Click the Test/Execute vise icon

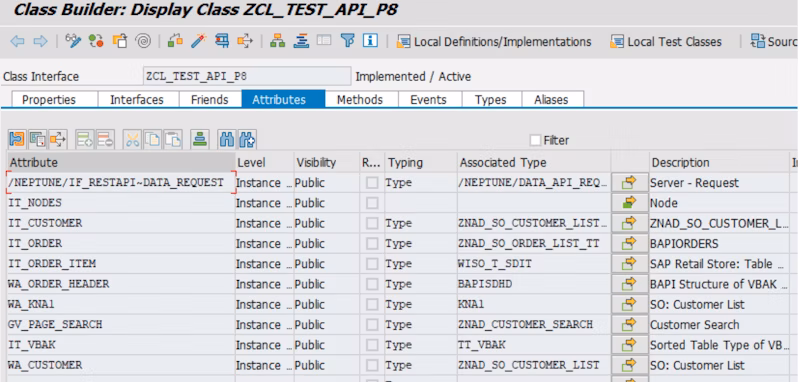coord(221,41)
